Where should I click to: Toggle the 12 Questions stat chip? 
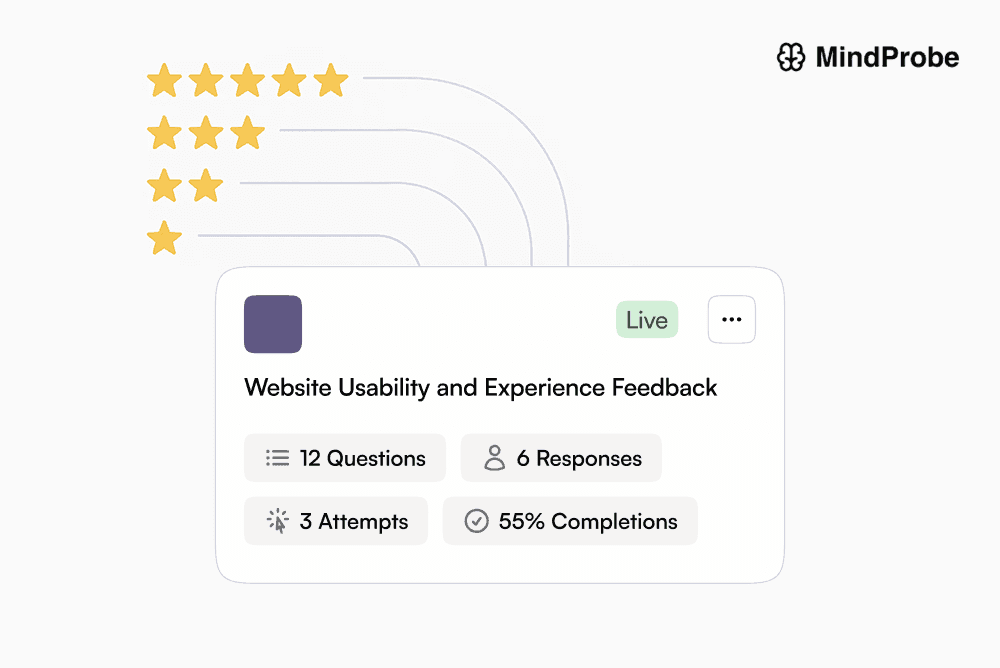[344, 457]
